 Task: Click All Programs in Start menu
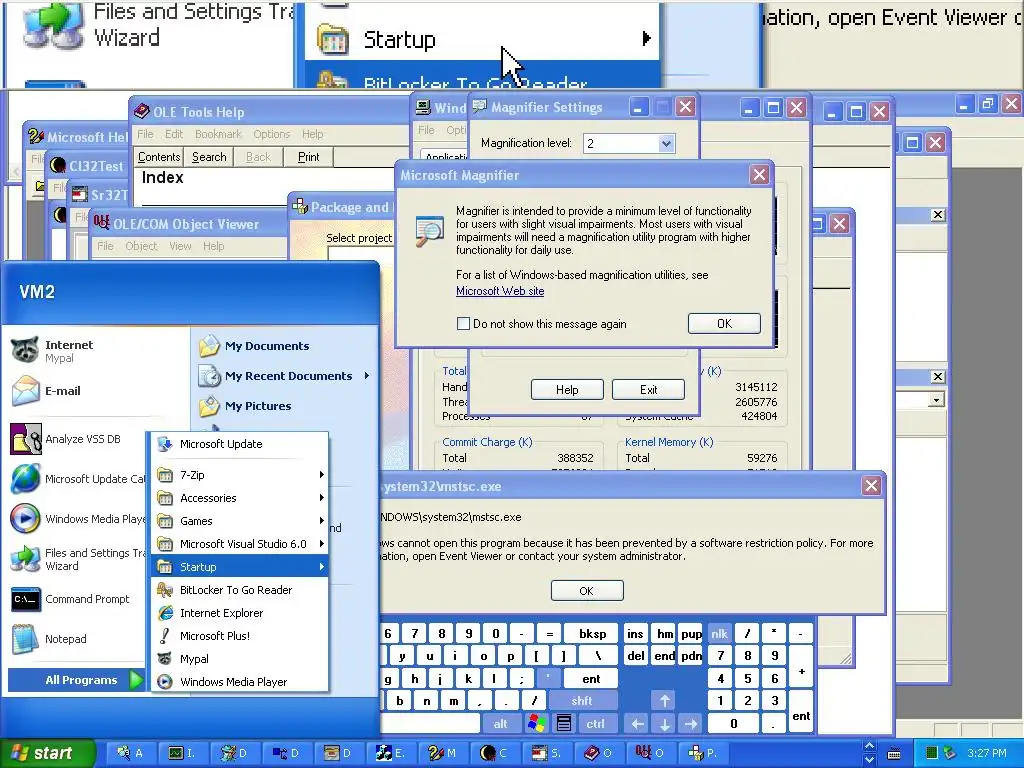coord(76,680)
